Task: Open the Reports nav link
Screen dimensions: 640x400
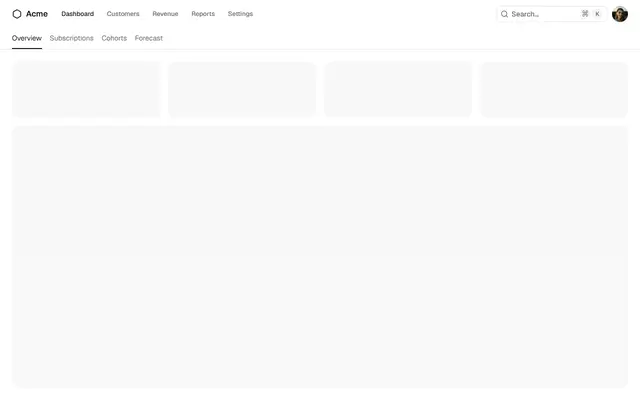Action: coord(203,14)
